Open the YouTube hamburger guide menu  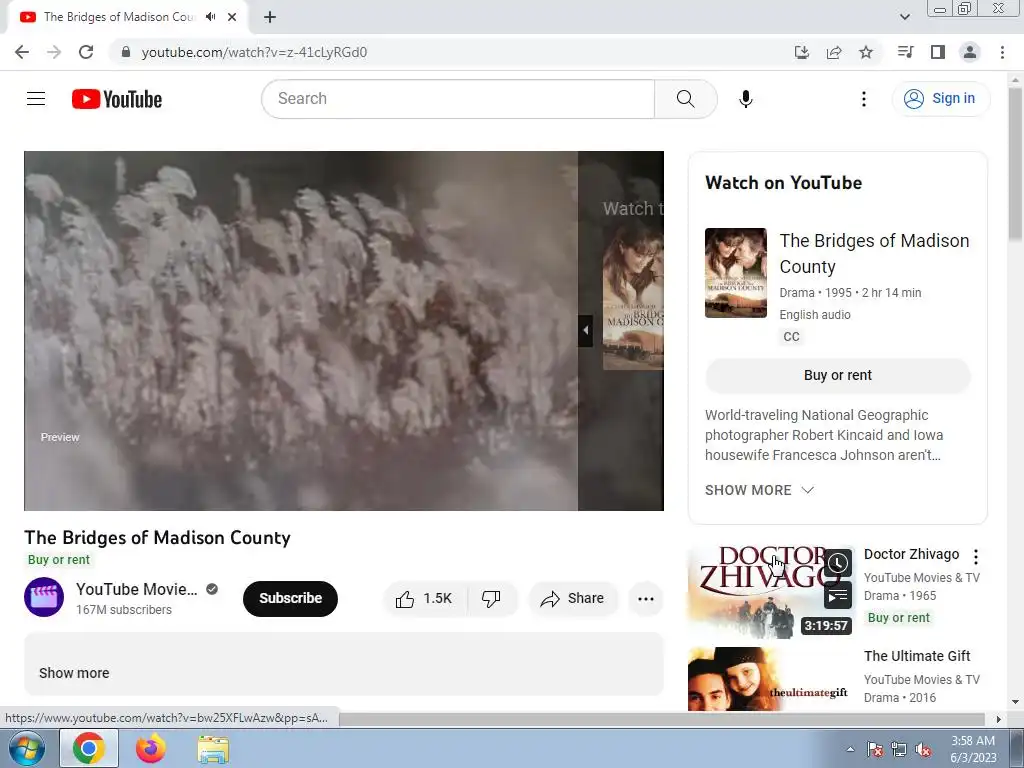pyautogui.click(x=36, y=99)
